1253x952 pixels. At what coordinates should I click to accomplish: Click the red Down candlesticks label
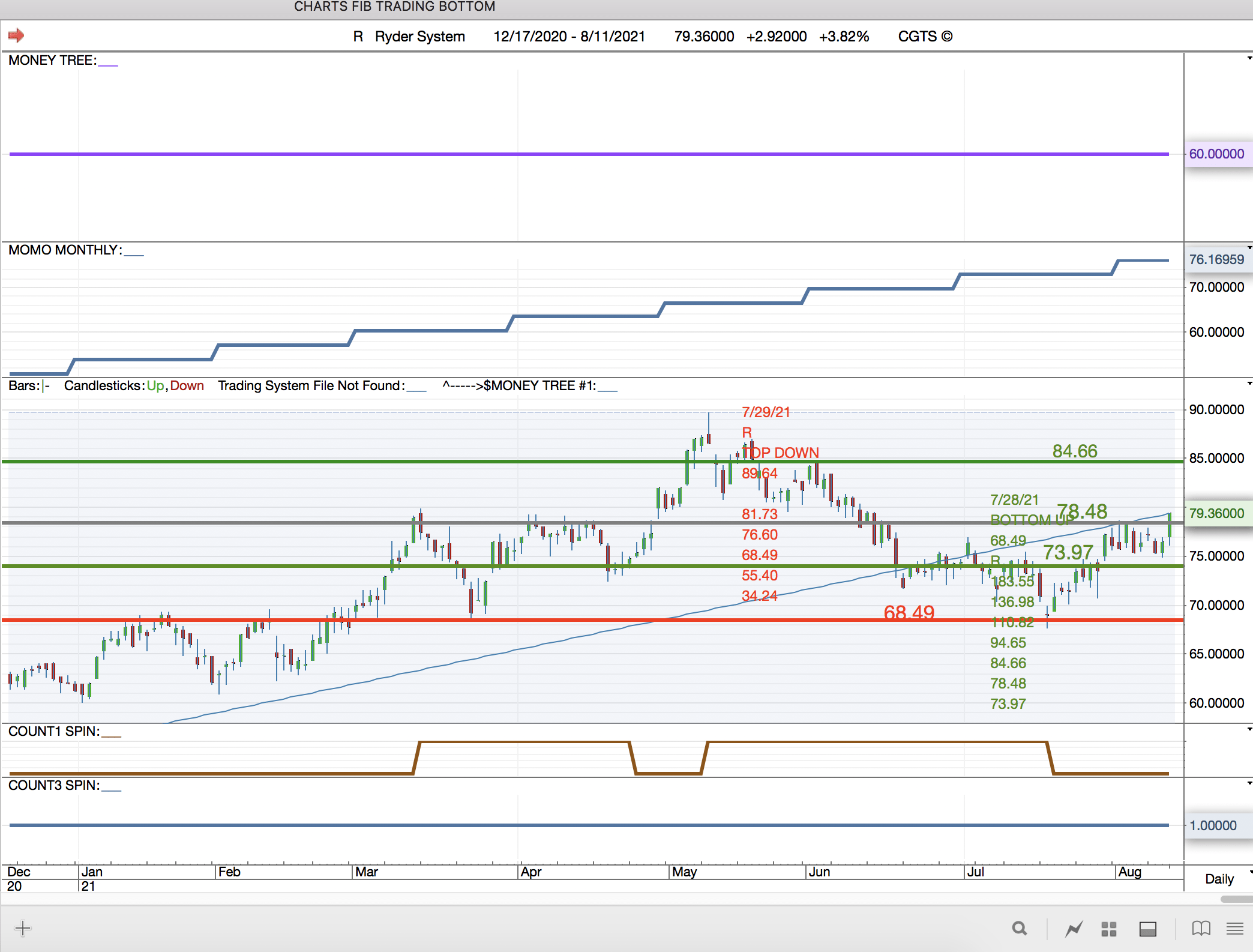(187, 386)
